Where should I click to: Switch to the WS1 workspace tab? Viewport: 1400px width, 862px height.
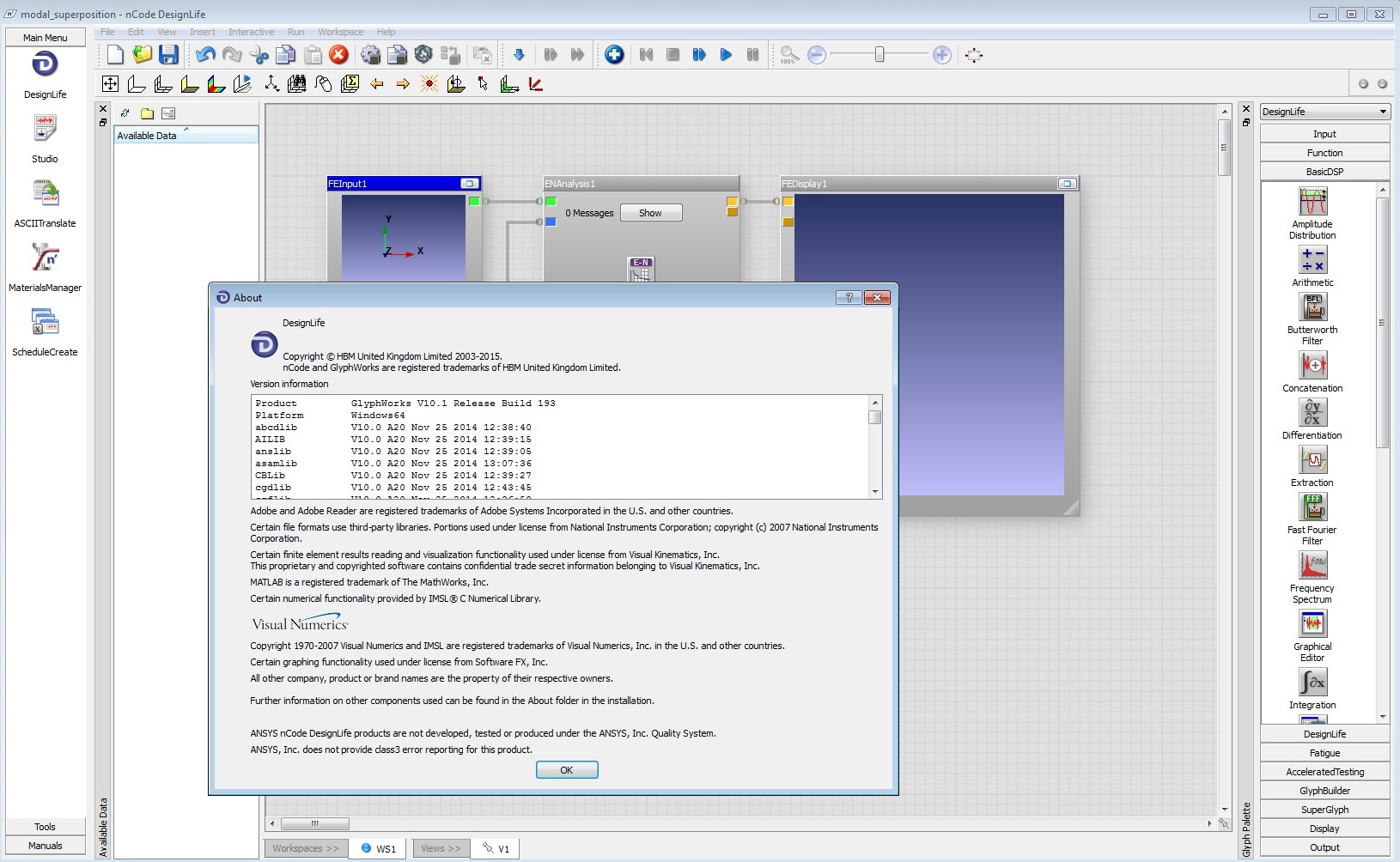tap(378, 848)
